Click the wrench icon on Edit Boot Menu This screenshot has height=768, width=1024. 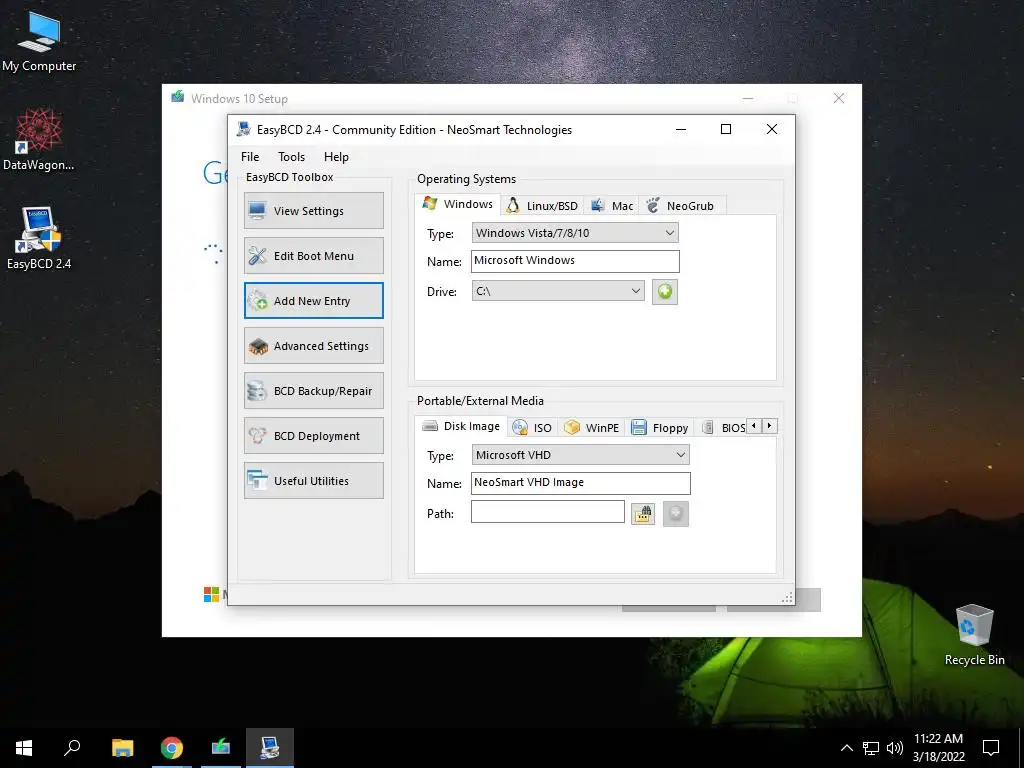(x=257, y=255)
